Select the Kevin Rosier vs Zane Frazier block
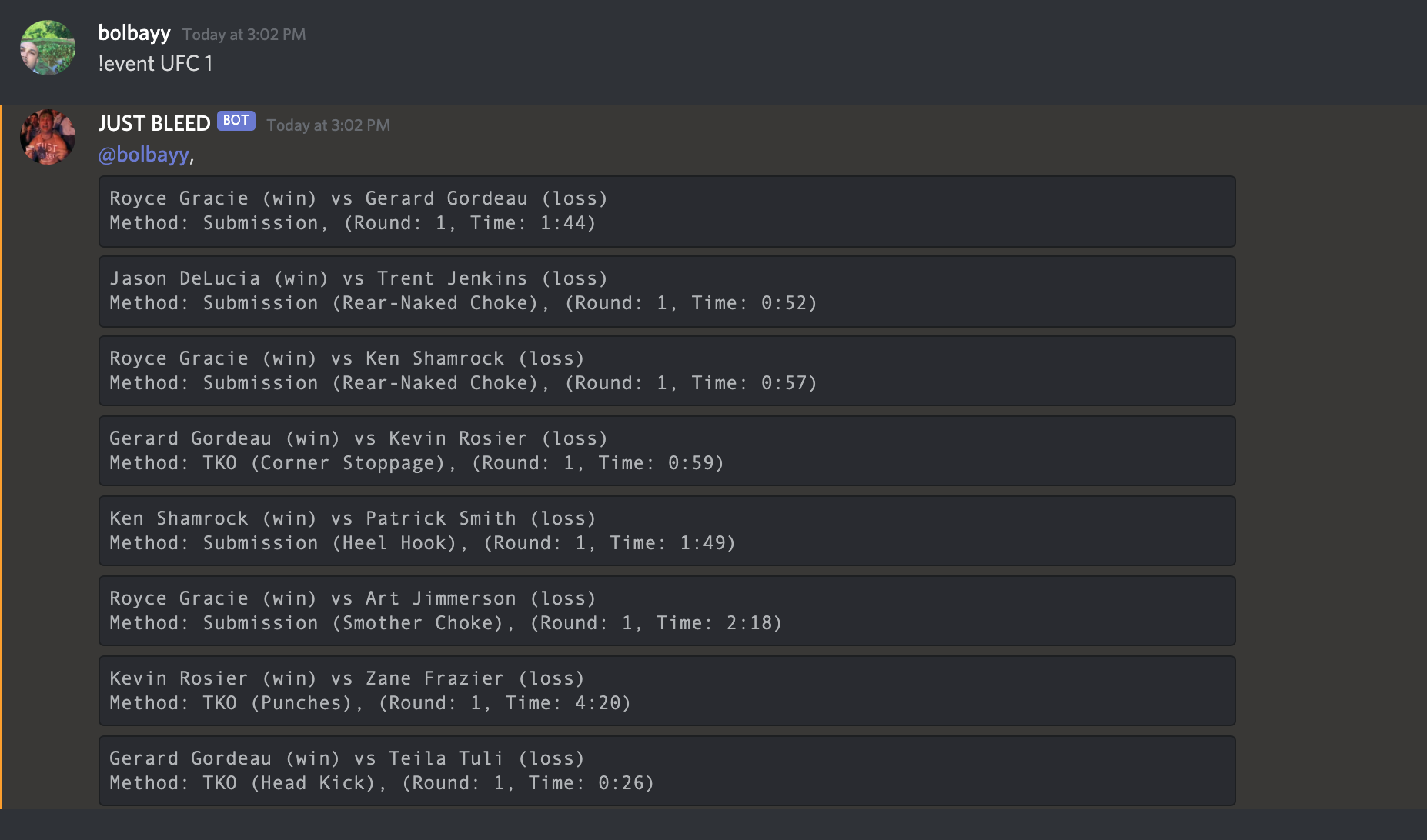This screenshot has width=1427, height=840. (666, 691)
